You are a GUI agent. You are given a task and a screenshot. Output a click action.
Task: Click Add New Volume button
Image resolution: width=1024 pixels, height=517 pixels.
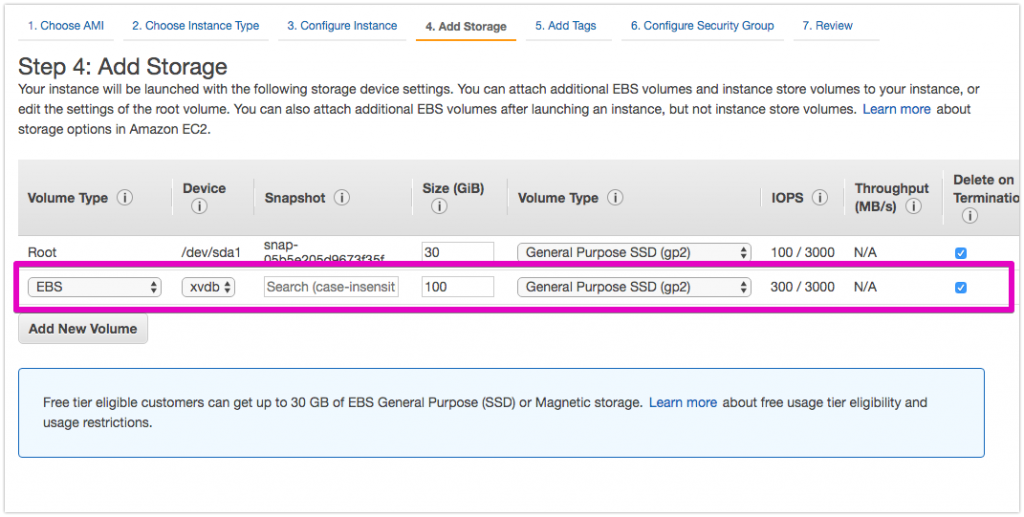click(x=83, y=329)
